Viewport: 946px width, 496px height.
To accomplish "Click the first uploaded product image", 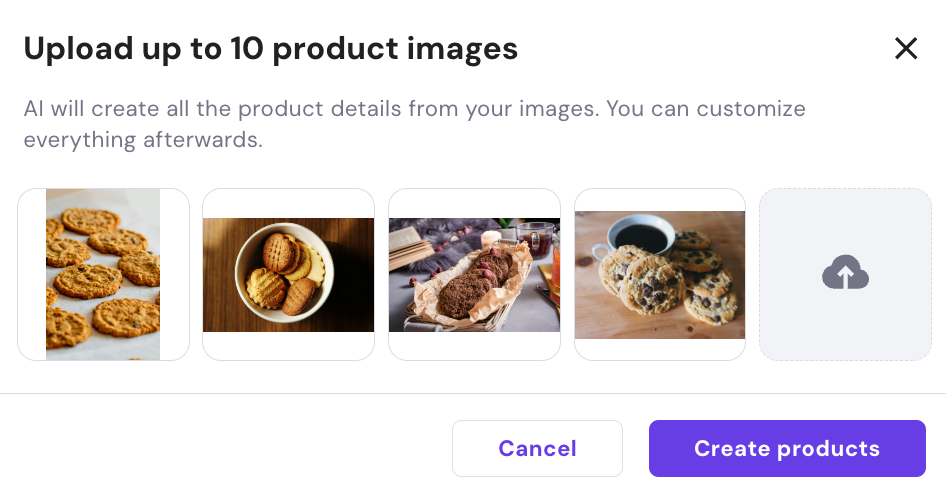I will 103,274.
